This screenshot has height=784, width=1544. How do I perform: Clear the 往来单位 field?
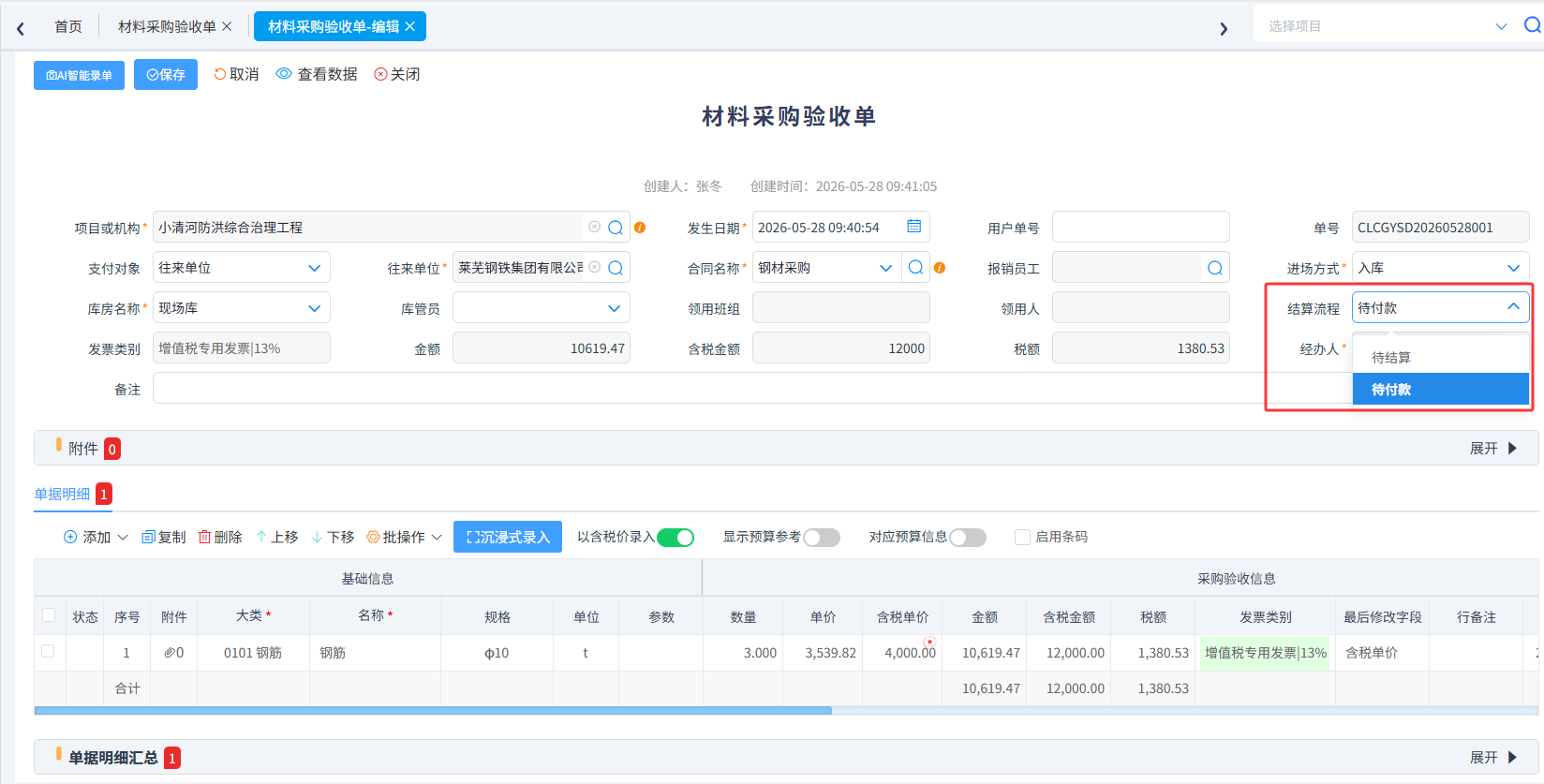tap(594, 267)
